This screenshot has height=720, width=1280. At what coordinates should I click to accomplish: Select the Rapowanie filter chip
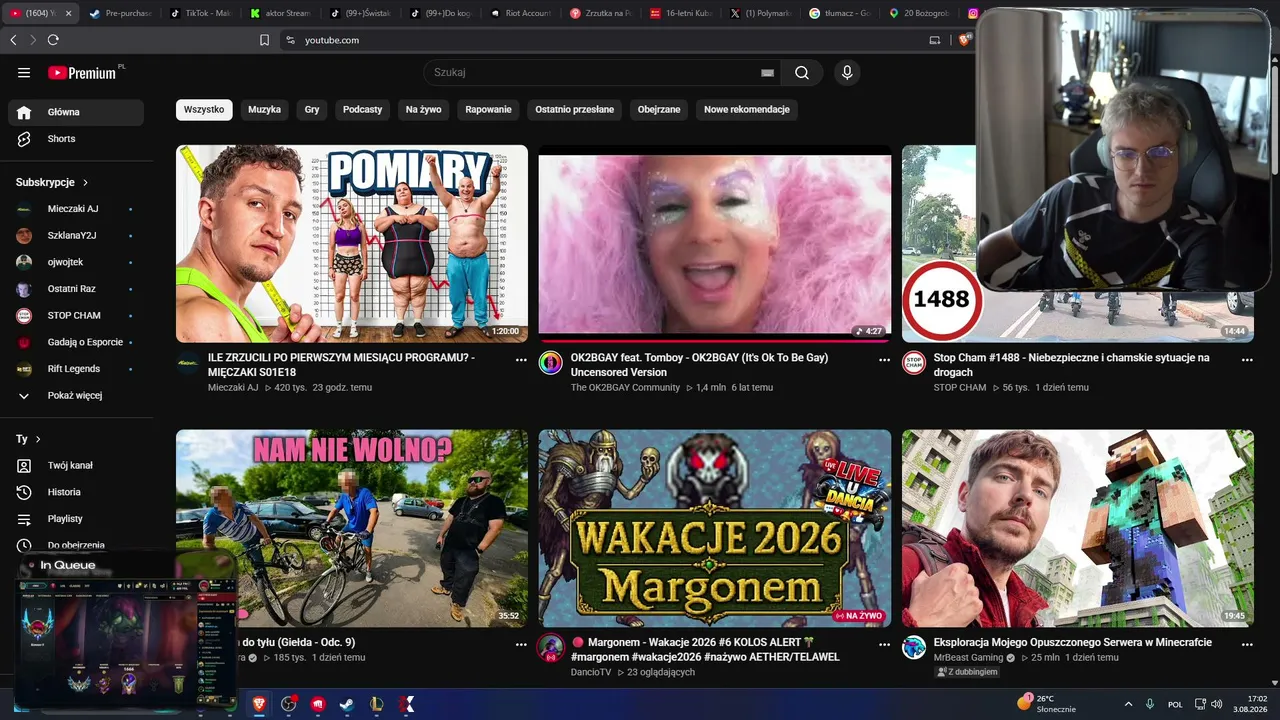(488, 110)
